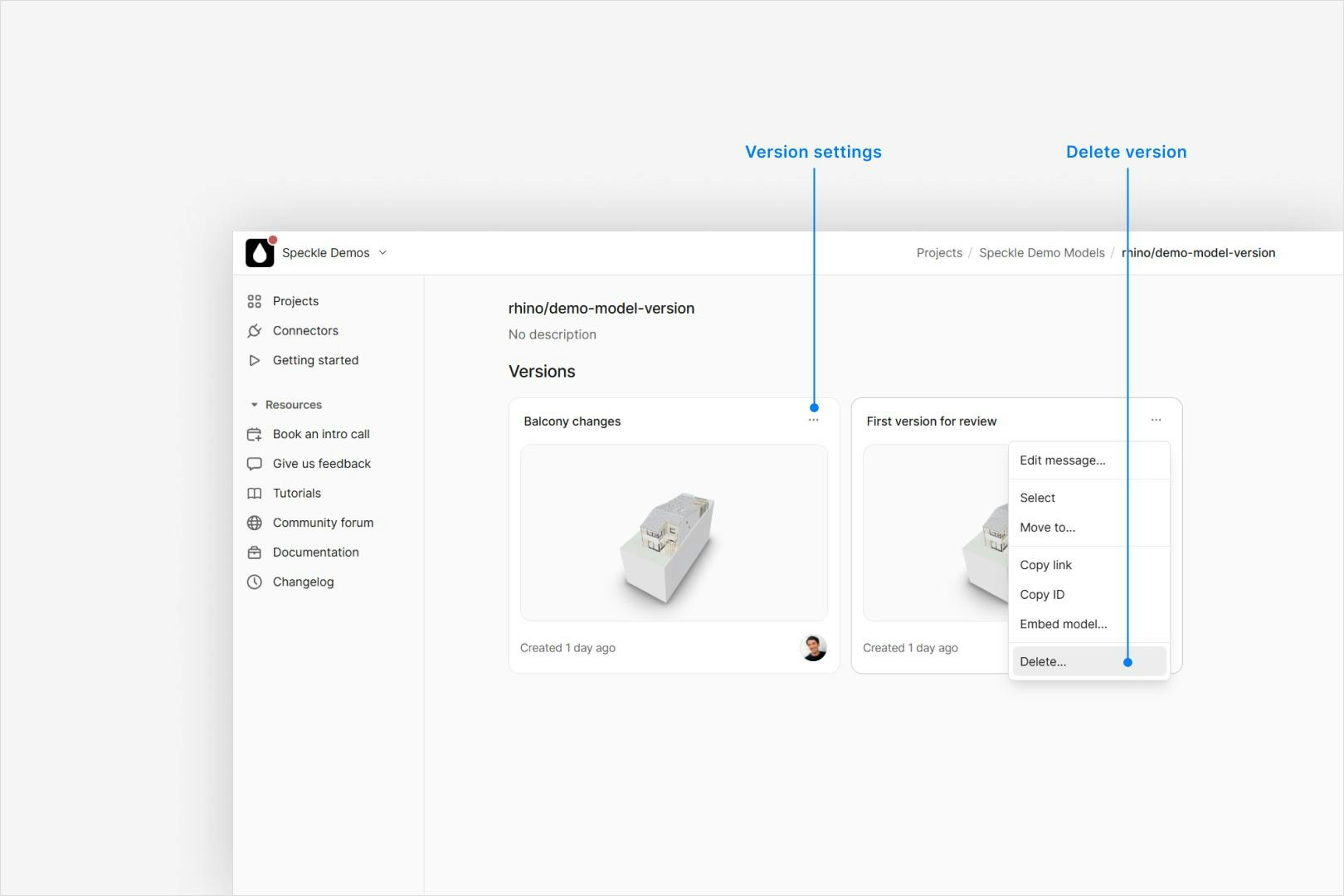Open Book an intro call link
Viewport: 1344px width, 896px height.
coord(321,434)
